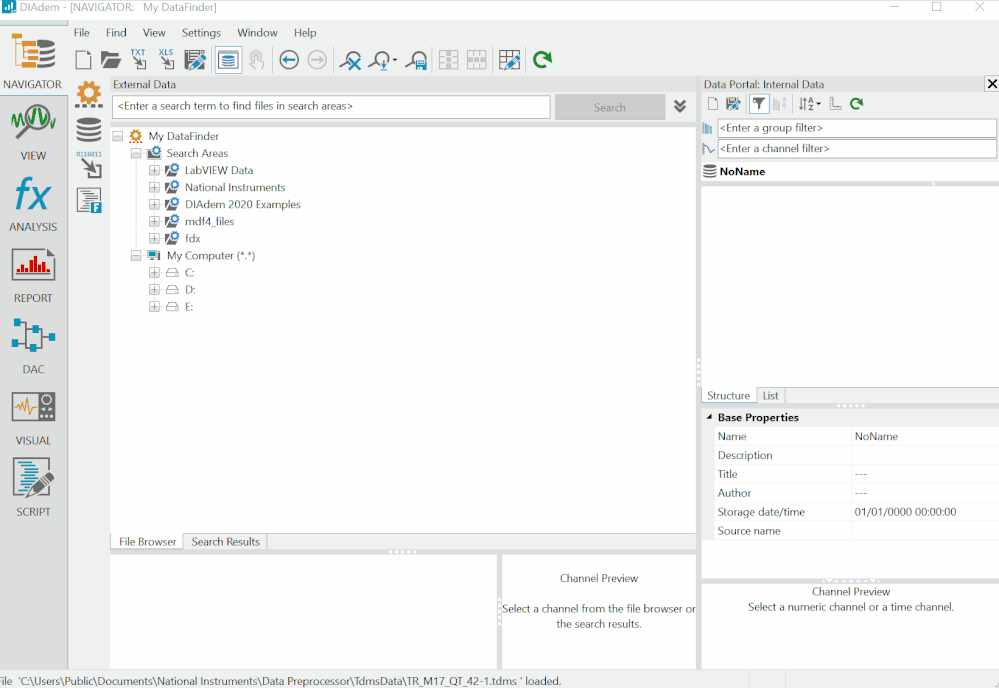Expand the E: drive node
The image size is (999, 688).
pos(154,306)
